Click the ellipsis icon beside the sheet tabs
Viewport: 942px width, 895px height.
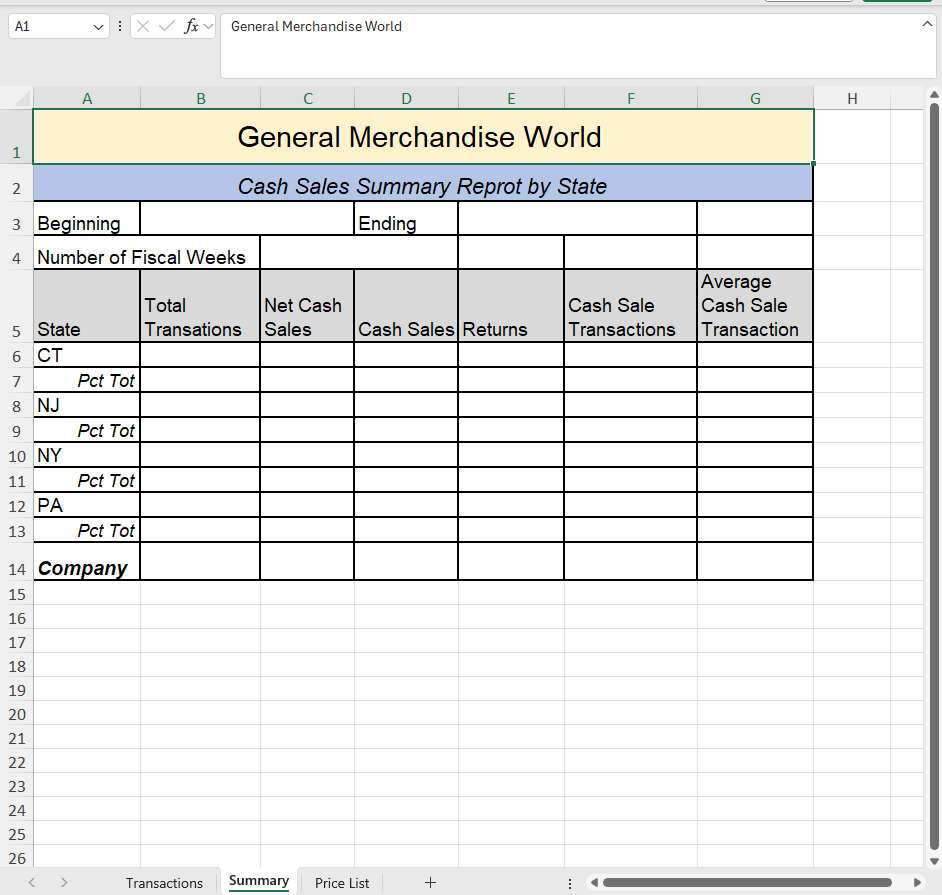(570, 884)
